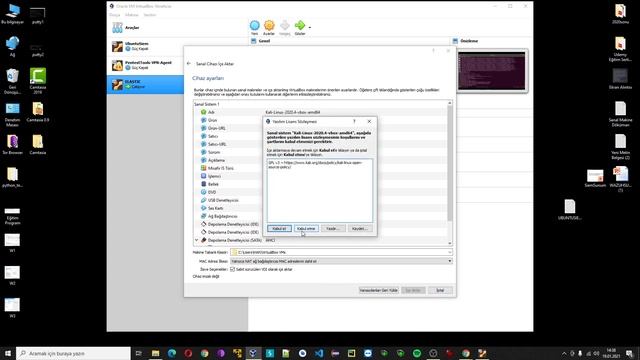Open Microsoft Edge from taskbar
The width and height of the screenshot is (640, 360).
point(172,353)
